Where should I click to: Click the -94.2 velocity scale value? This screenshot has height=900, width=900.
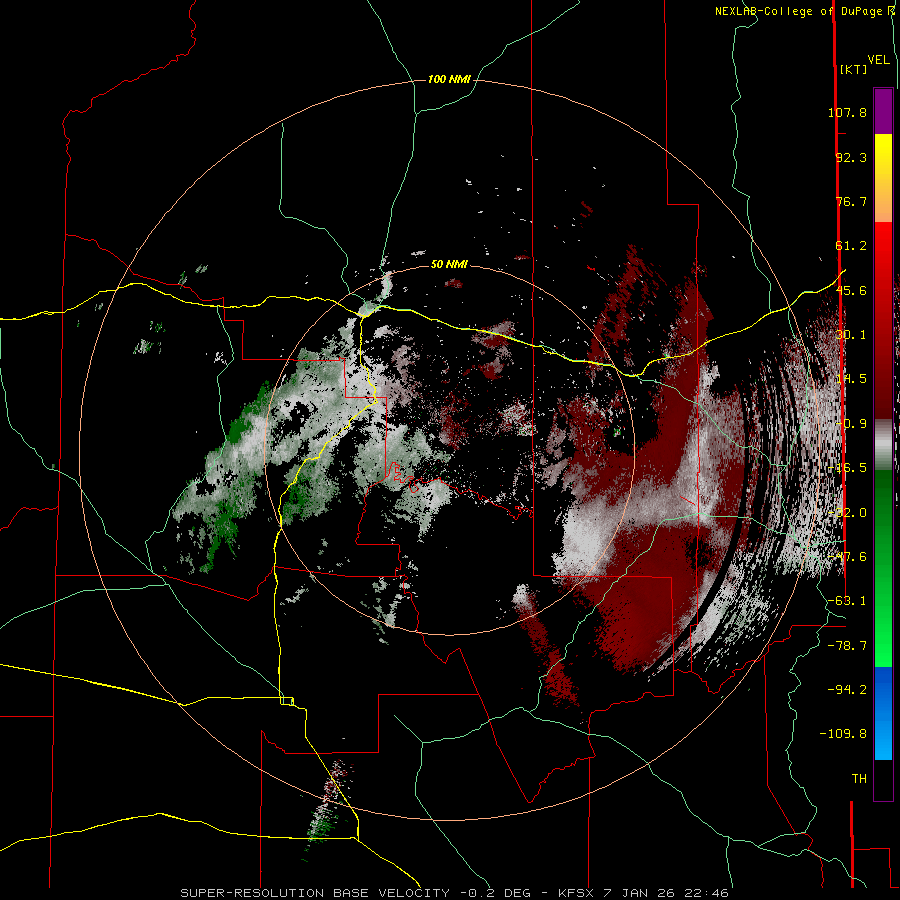point(847,689)
